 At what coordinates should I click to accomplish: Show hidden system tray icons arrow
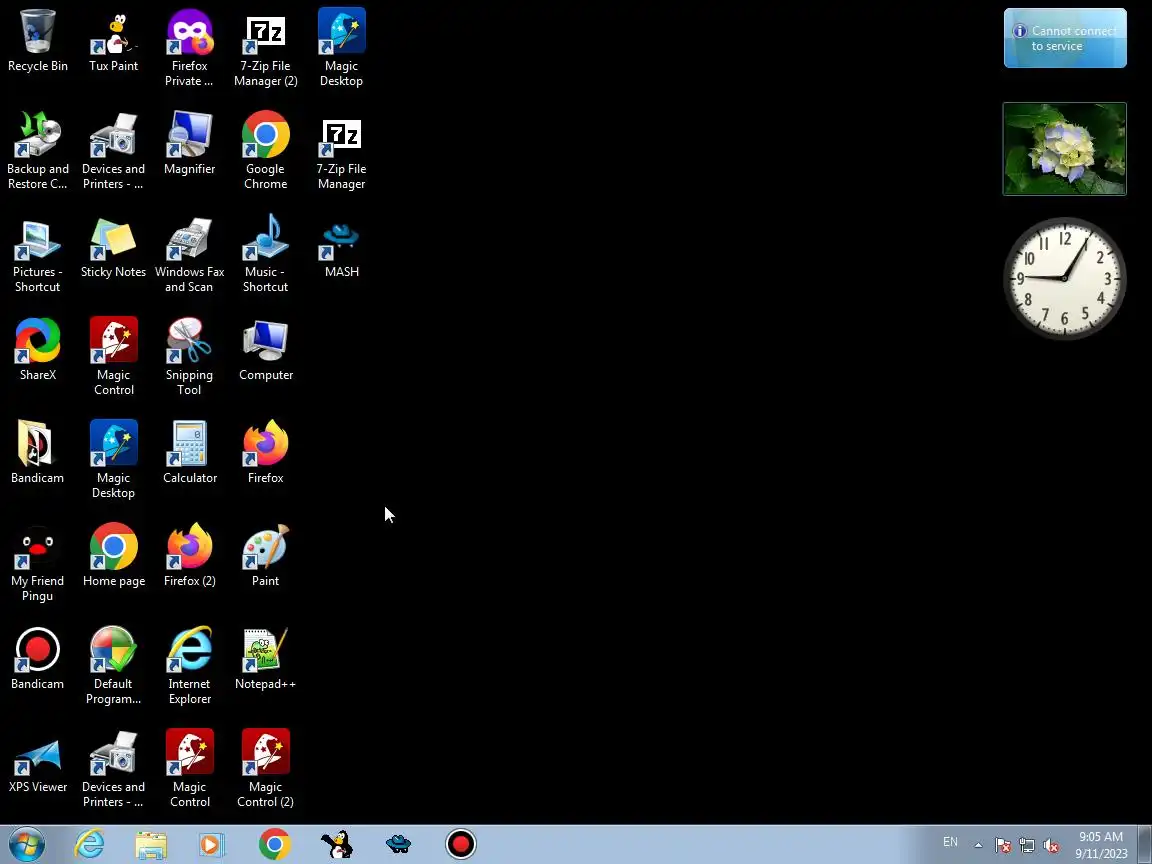tap(978, 845)
